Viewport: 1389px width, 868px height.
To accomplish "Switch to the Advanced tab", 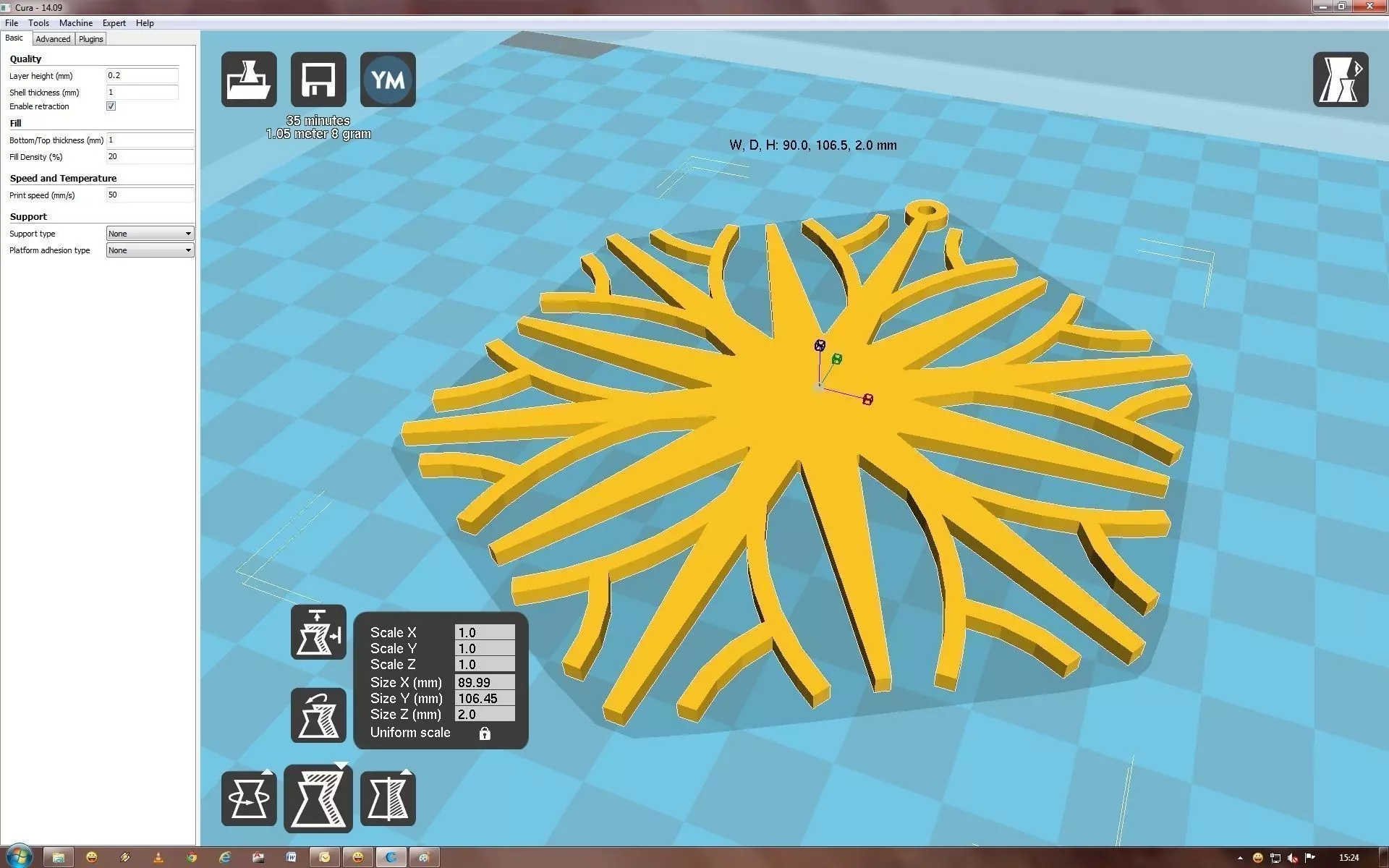I will [x=53, y=39].
